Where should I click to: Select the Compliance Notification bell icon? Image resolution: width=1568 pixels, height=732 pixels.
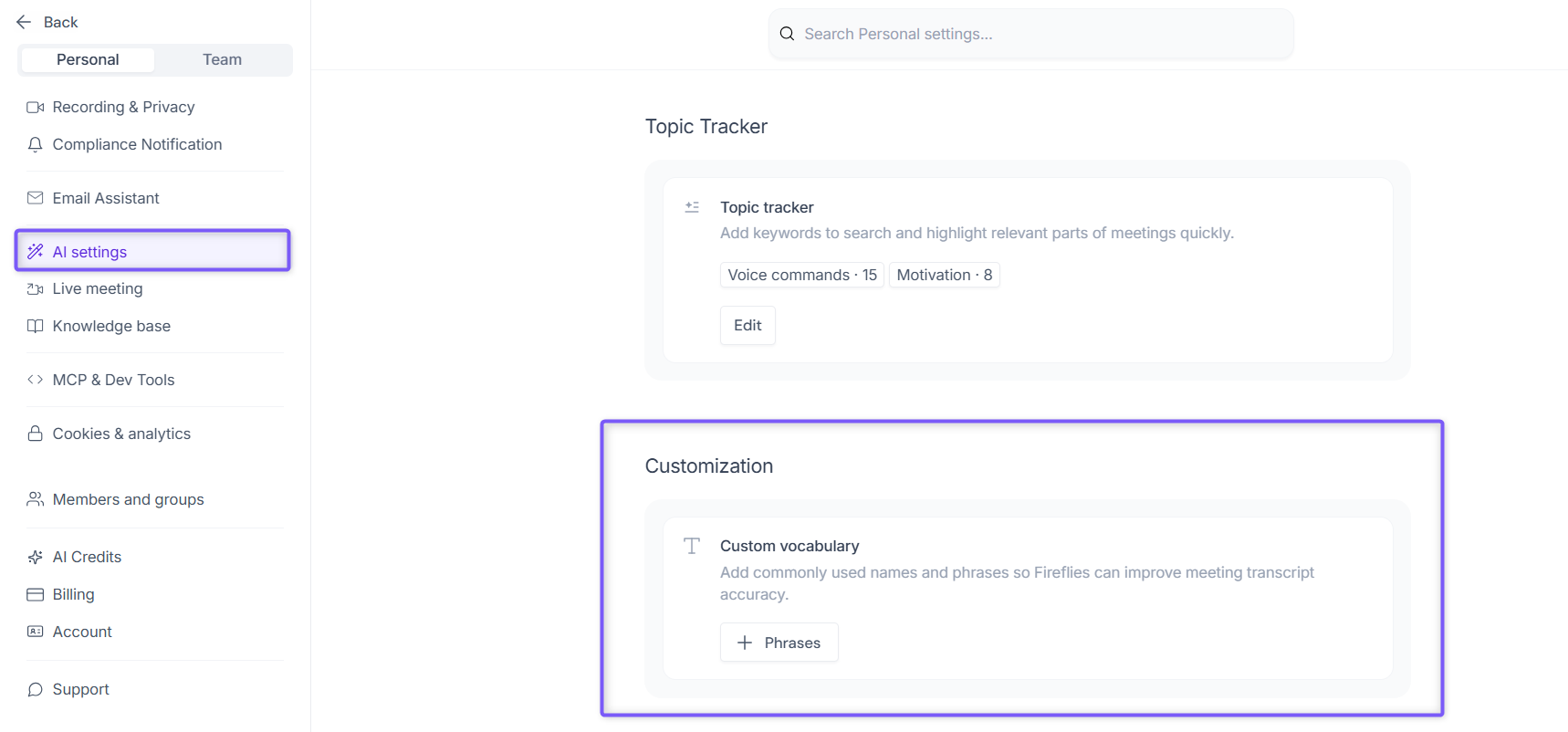36,144
